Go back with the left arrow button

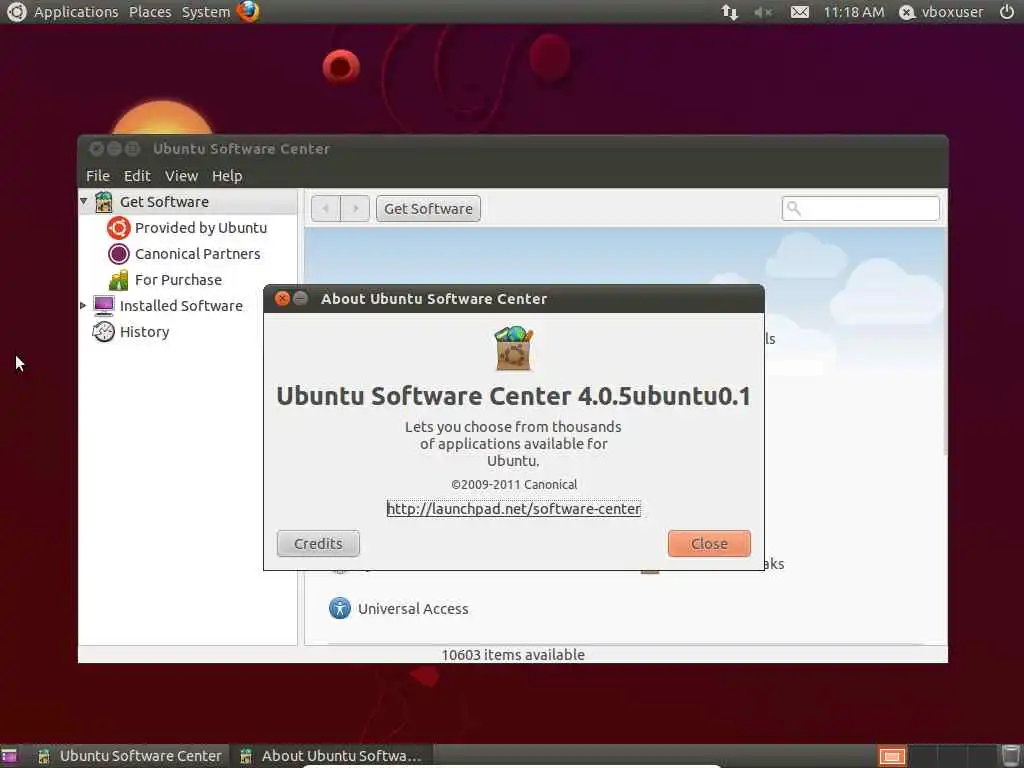325,208
